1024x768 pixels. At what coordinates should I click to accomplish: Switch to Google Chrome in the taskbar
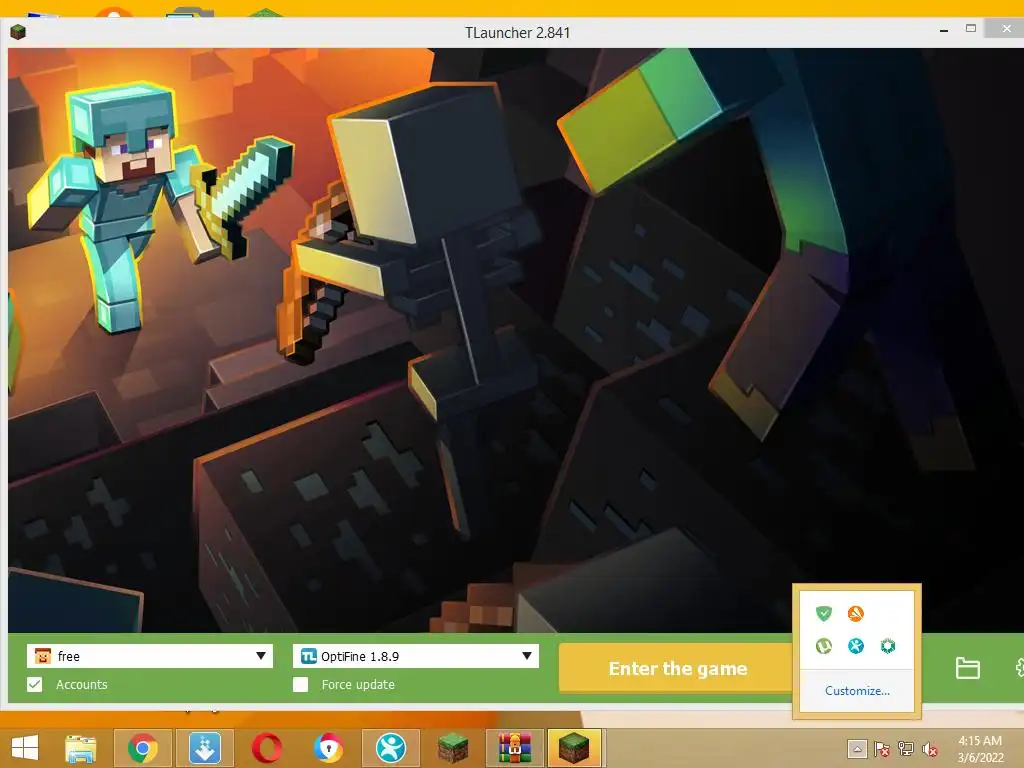pos(142,748)
